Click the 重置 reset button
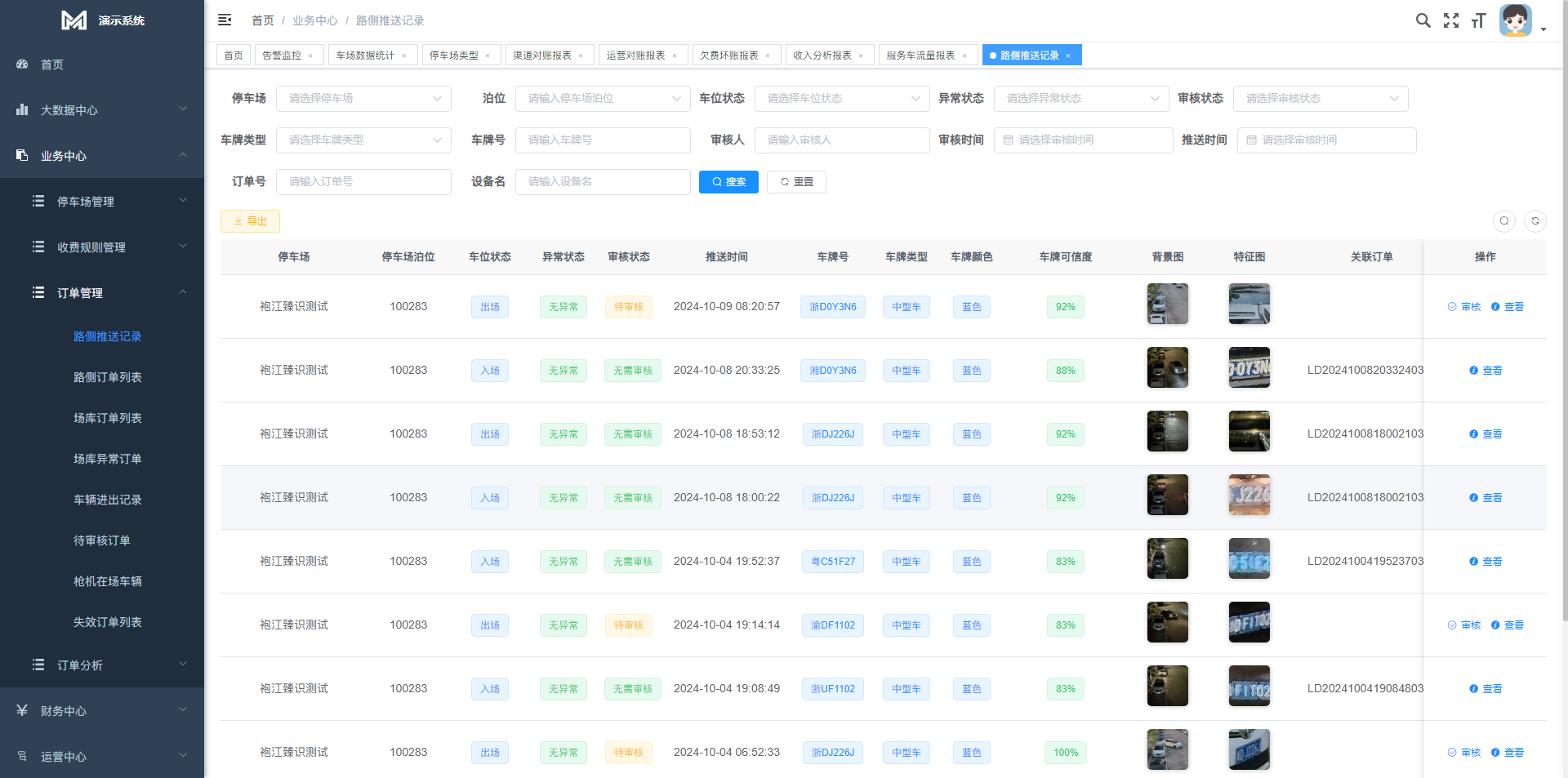Image resolution: width=1568 pixels, height=778 pixels. 796,182
